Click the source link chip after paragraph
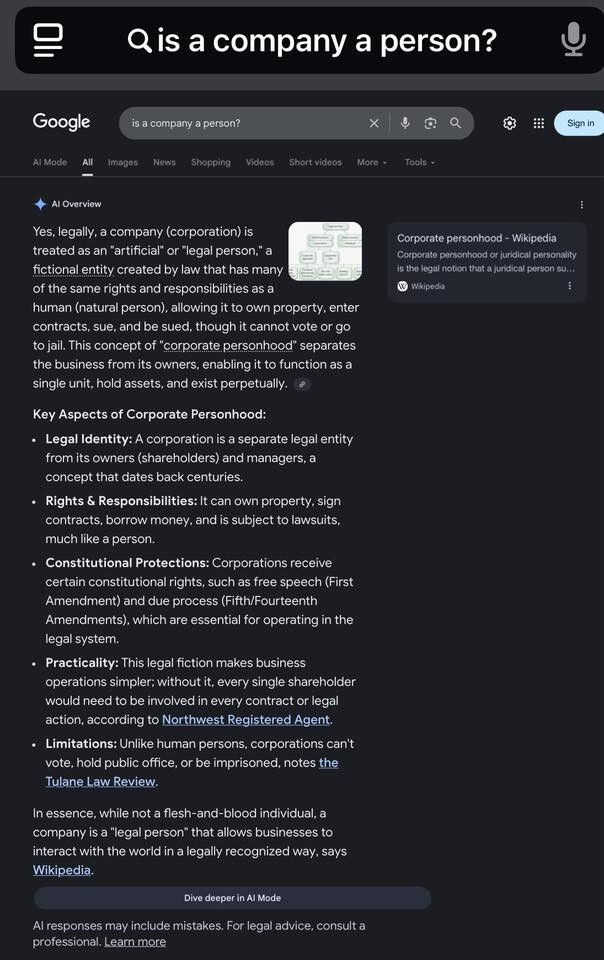Viewport: 604px width, 960px height. (x=302, y=384)
